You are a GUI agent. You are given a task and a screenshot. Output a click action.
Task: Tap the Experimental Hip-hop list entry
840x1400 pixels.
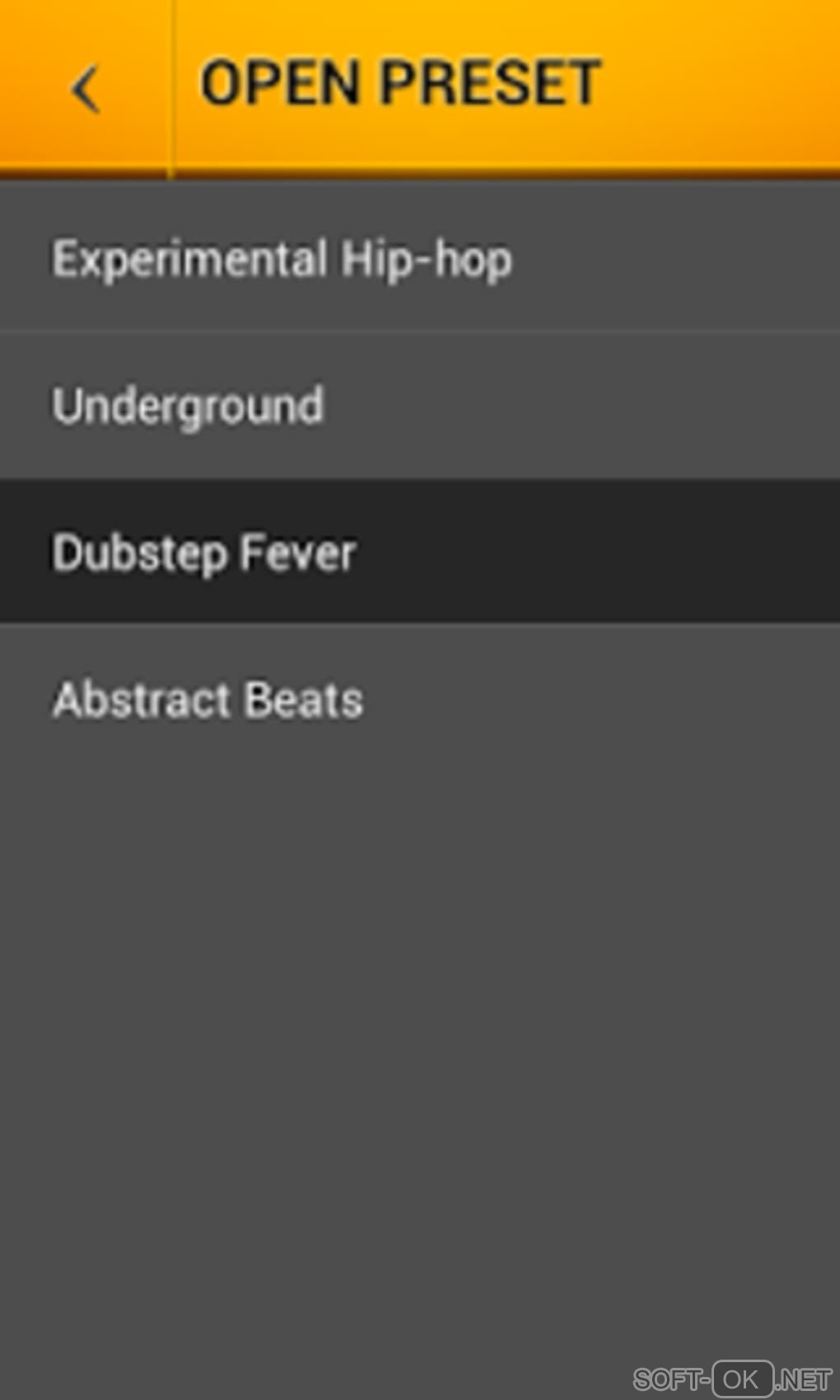282,259
